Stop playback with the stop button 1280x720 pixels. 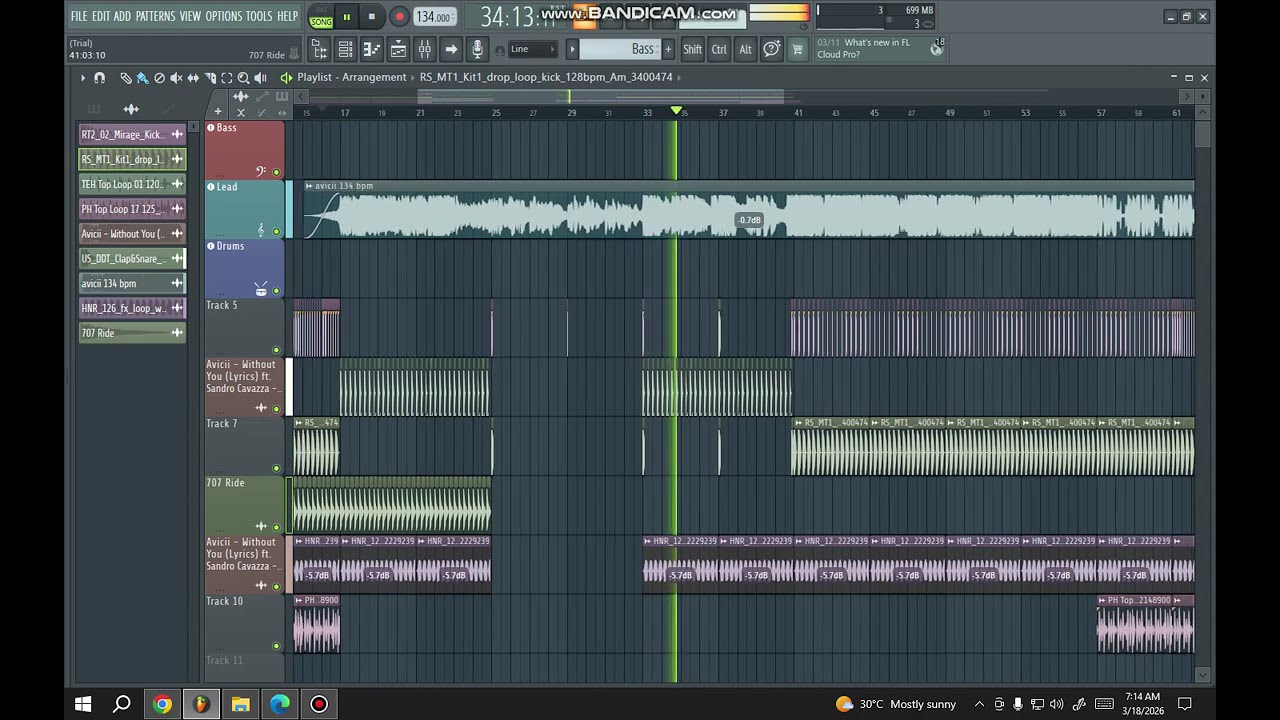371,17
